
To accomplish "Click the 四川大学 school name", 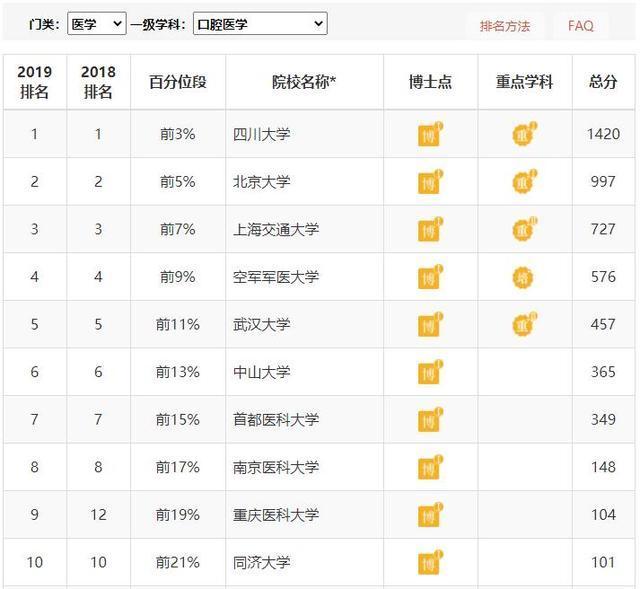I will coord(261,135).
